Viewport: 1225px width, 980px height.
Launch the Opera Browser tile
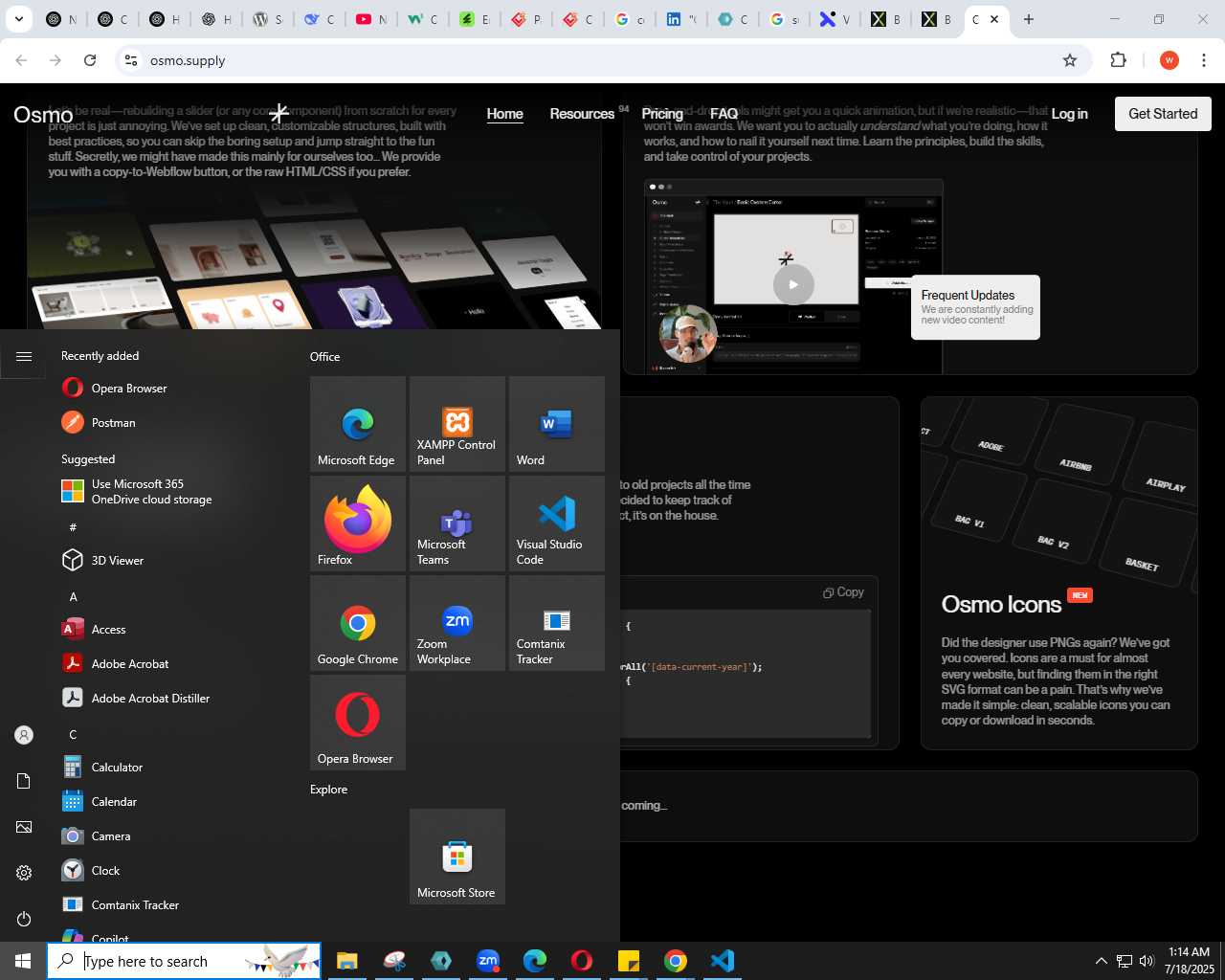click(x=358, y=723)
